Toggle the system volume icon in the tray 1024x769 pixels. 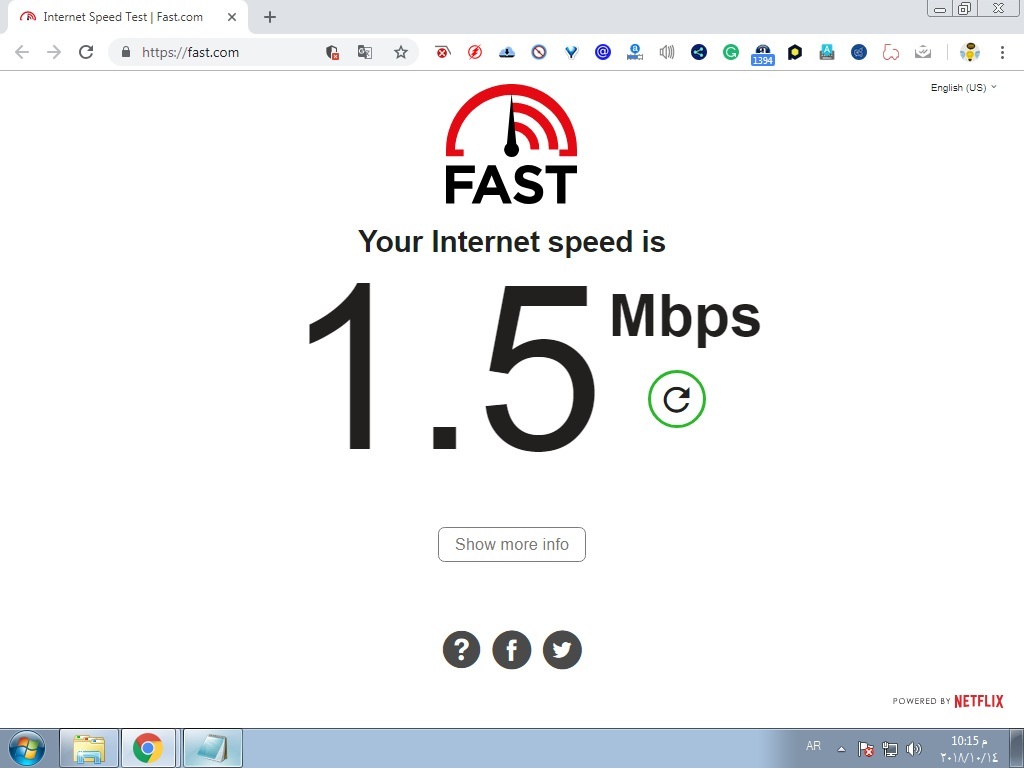914,749
